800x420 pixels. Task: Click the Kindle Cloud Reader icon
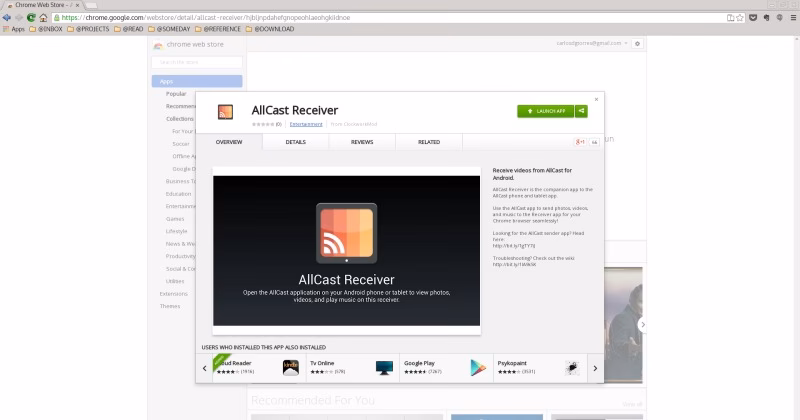click(291, 367)
